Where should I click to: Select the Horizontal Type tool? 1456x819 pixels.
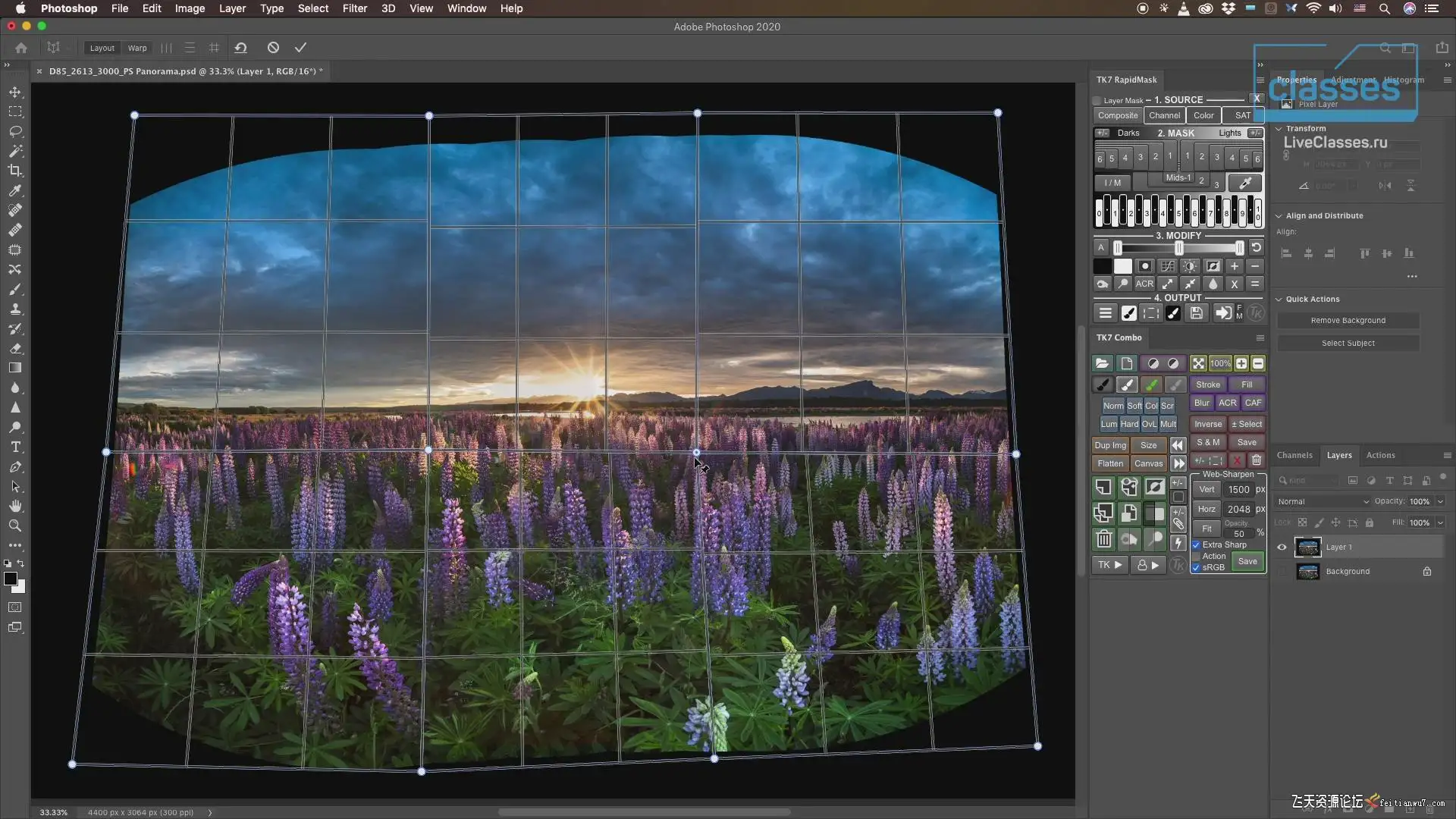point(15,447)
